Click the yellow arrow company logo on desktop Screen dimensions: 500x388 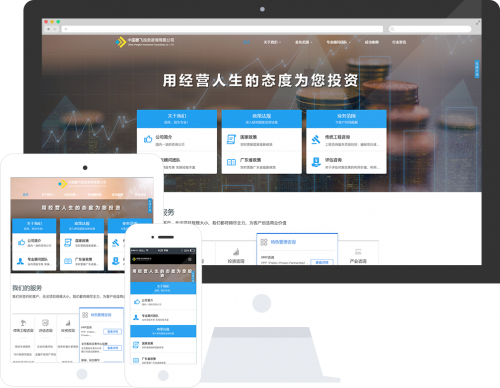(120, 42)
